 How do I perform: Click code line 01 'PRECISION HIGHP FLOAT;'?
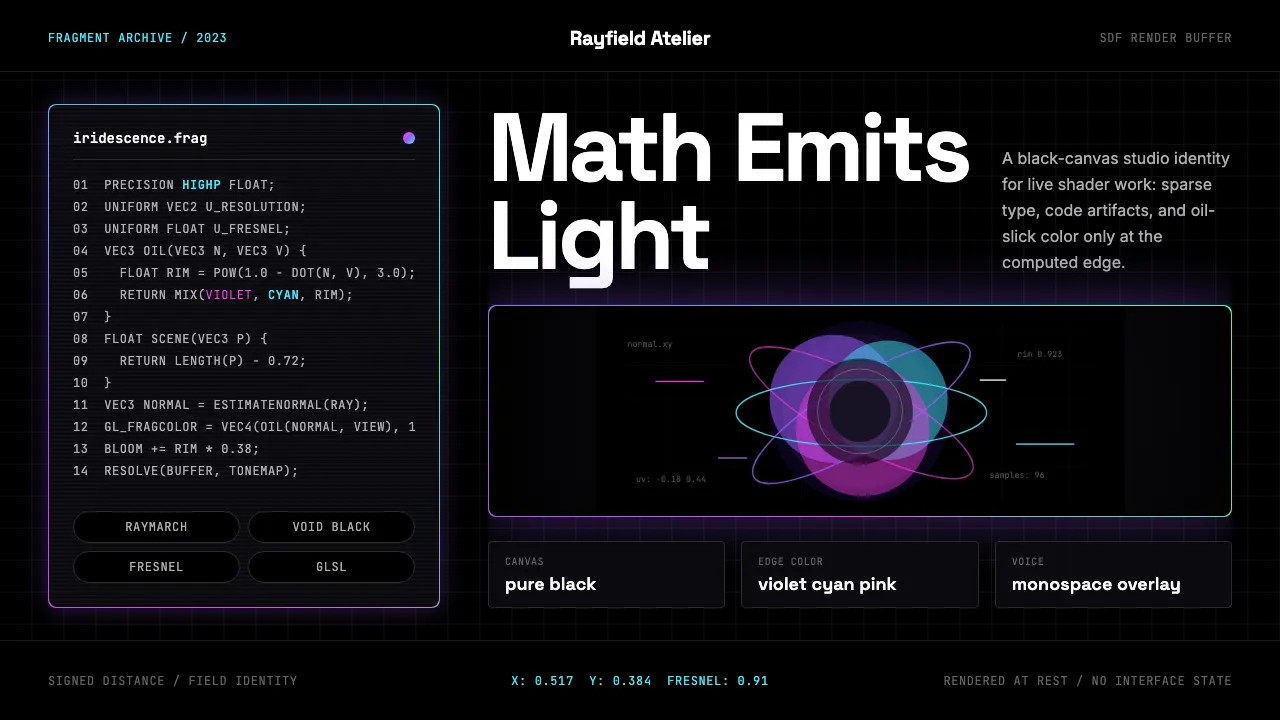174,185
